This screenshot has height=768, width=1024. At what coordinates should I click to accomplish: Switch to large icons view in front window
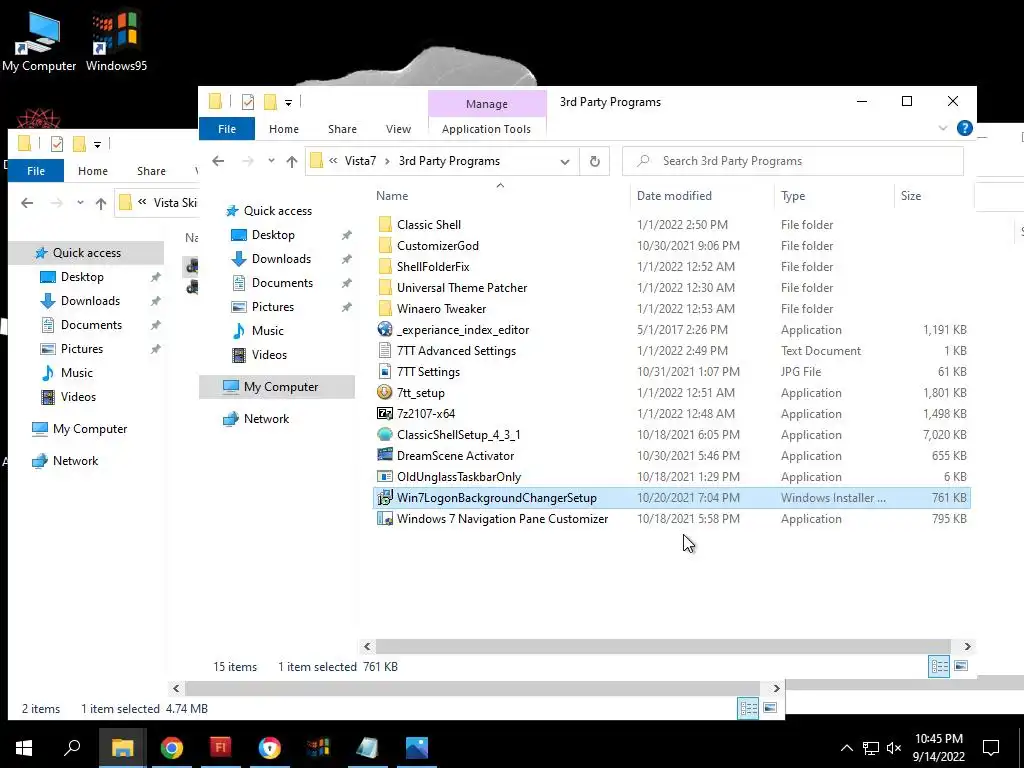pos(961,666)
